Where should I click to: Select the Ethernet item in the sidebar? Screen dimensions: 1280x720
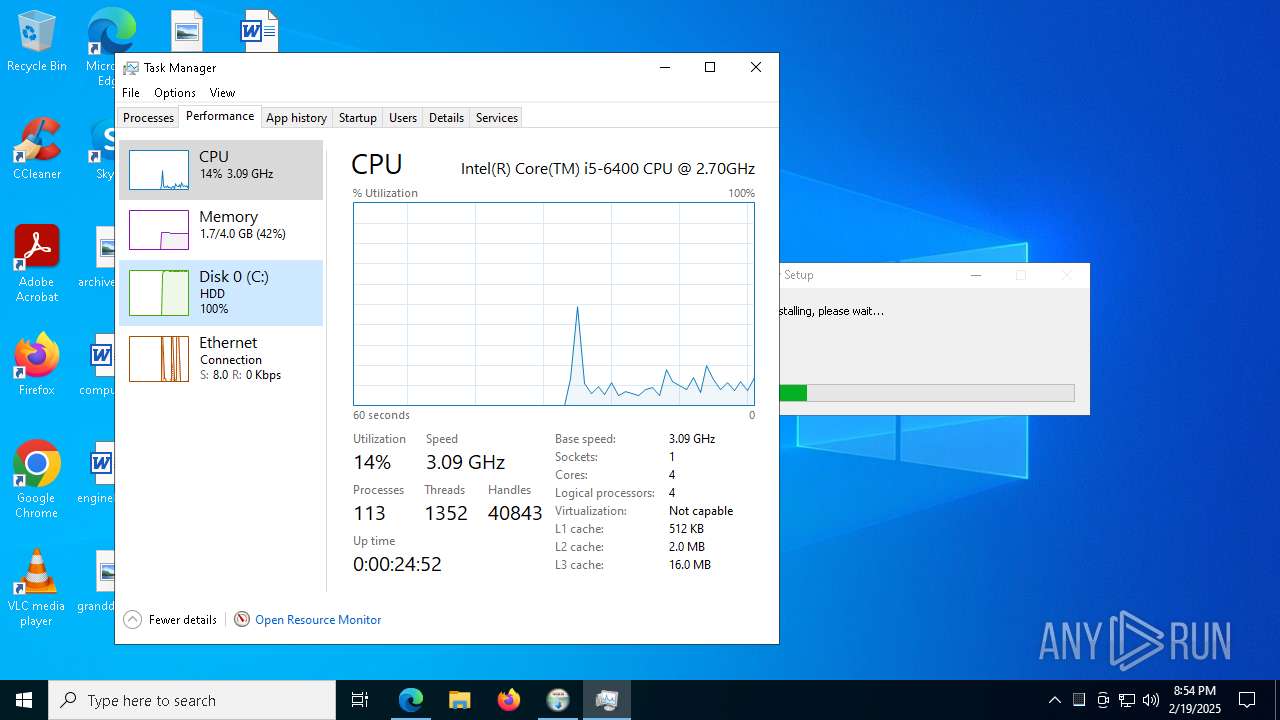tap(221, 358)
